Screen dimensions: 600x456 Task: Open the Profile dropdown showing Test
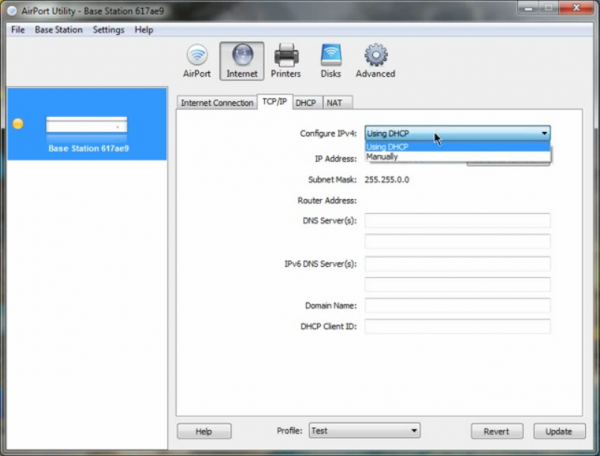coord(365,431)
